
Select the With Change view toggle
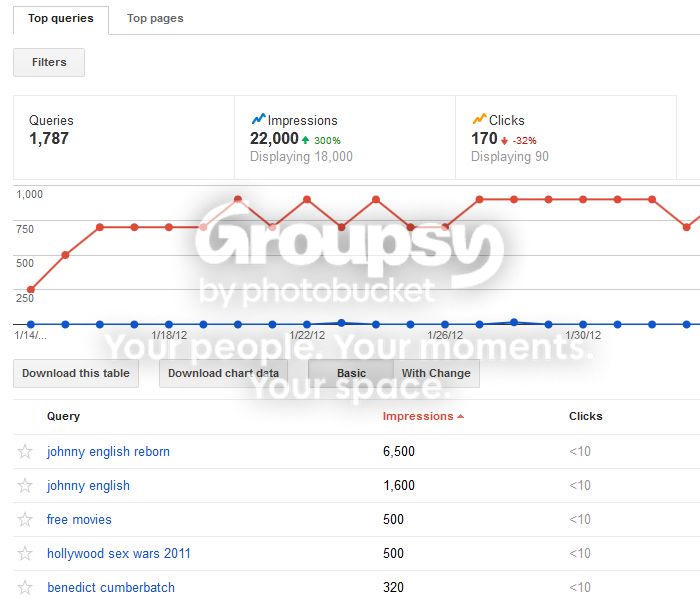436,373
